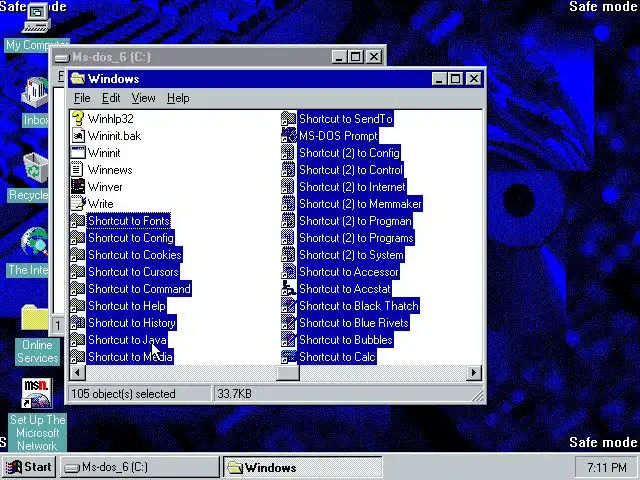Select the Shortcut to Config label
Viewport: 640px width, 480px height.
tap(131, 238)
